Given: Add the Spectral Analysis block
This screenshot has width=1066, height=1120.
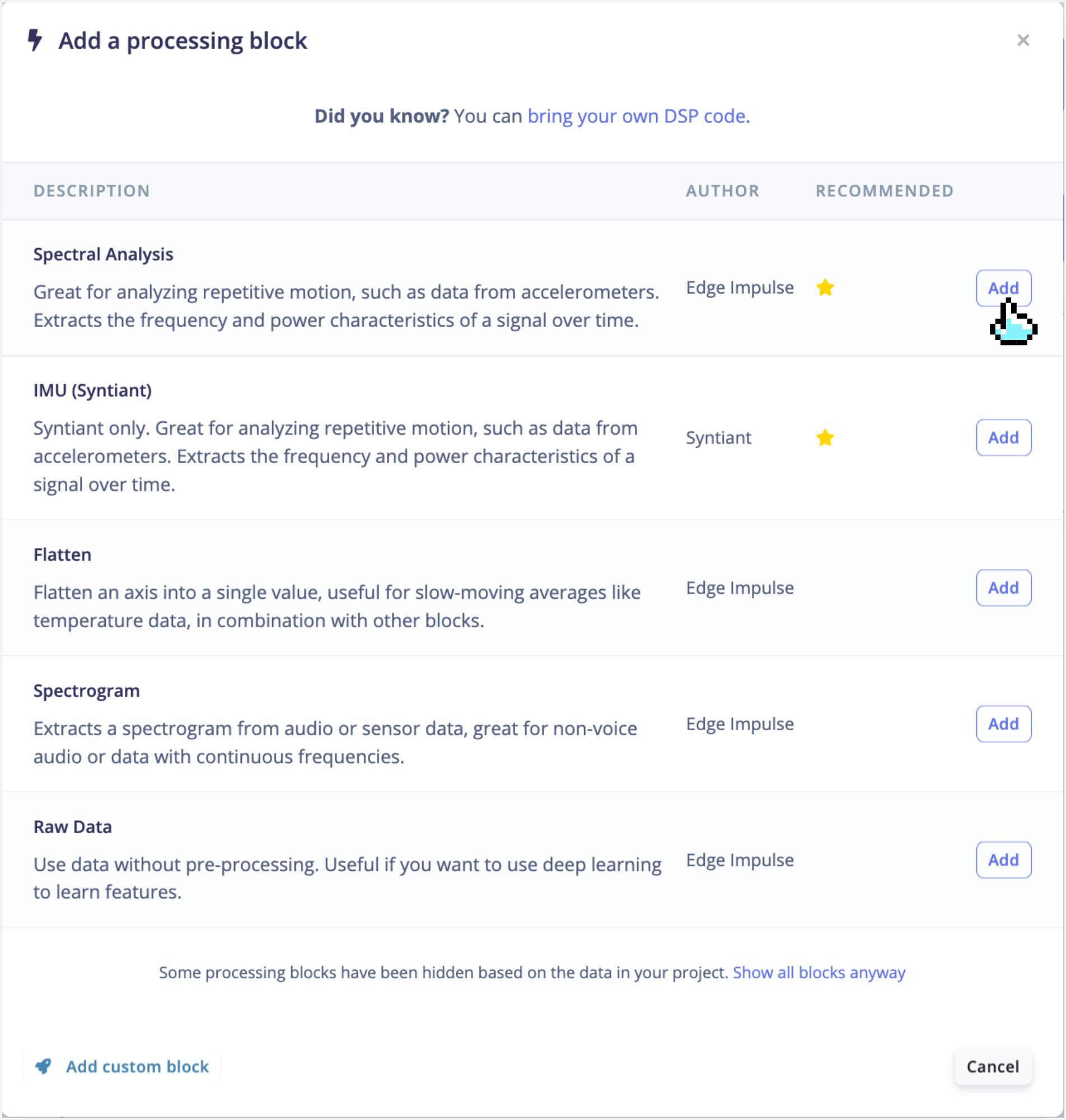Looking at the screenshot, I should click(1003, 288).
